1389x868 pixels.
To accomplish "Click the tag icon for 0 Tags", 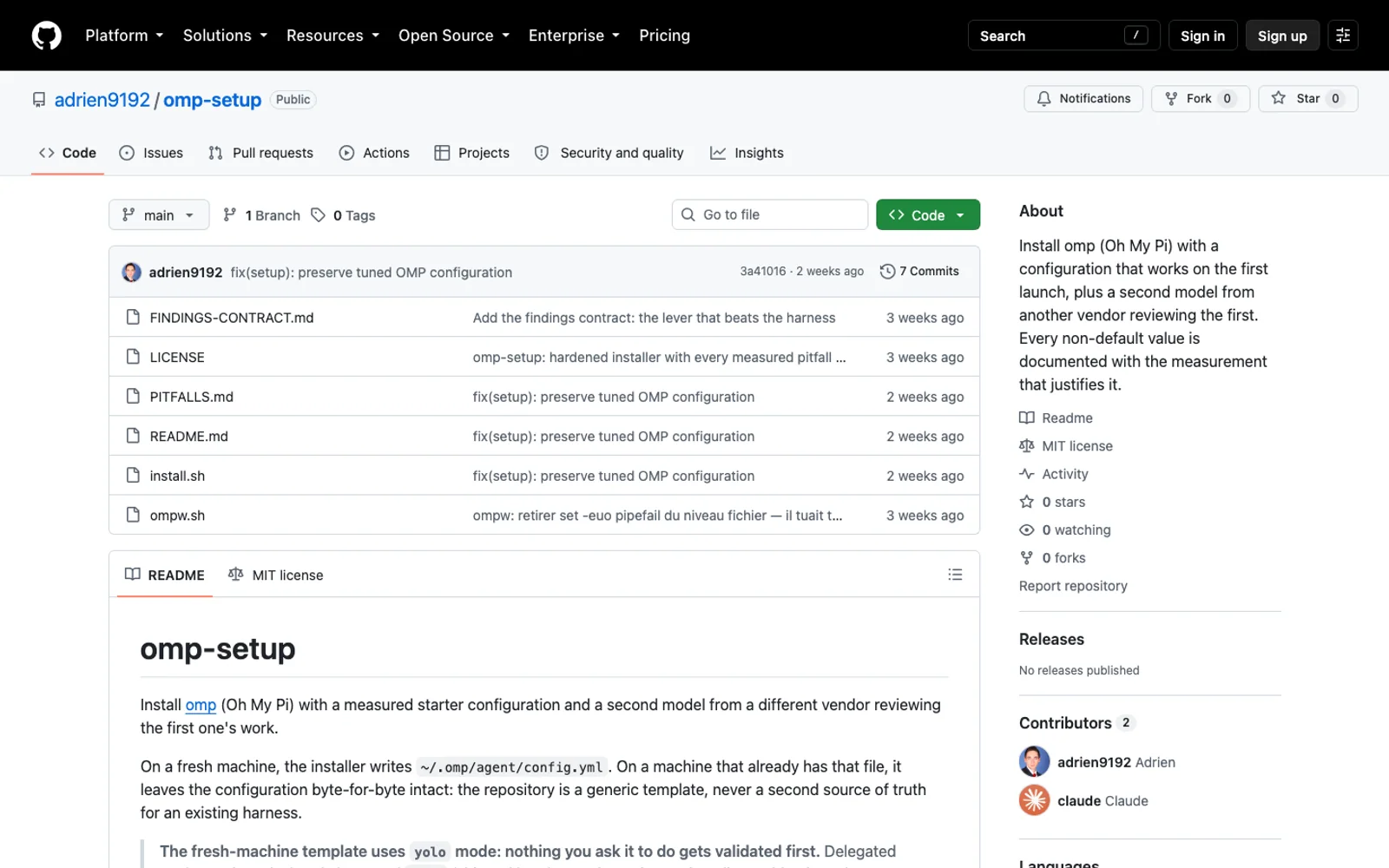I will (319, 215).
